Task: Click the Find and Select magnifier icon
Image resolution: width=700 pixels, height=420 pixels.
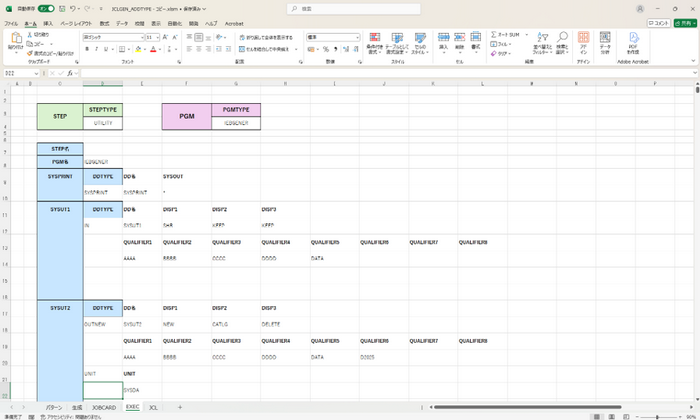Action: click(562, 37)
